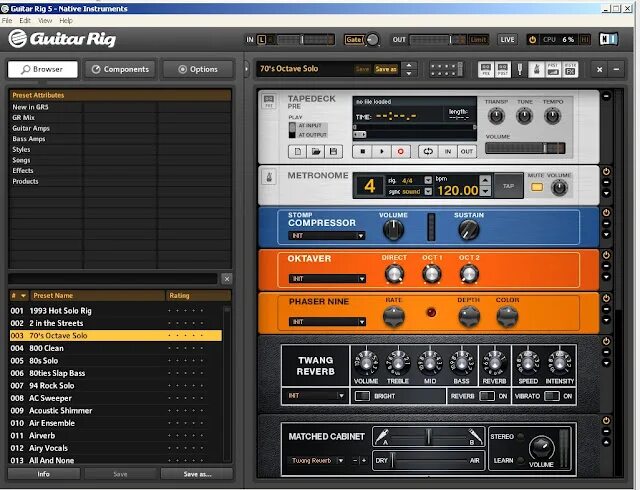Toggle the Metronome MUTE button
Viewport: 640px width, 490px height.
537,187
